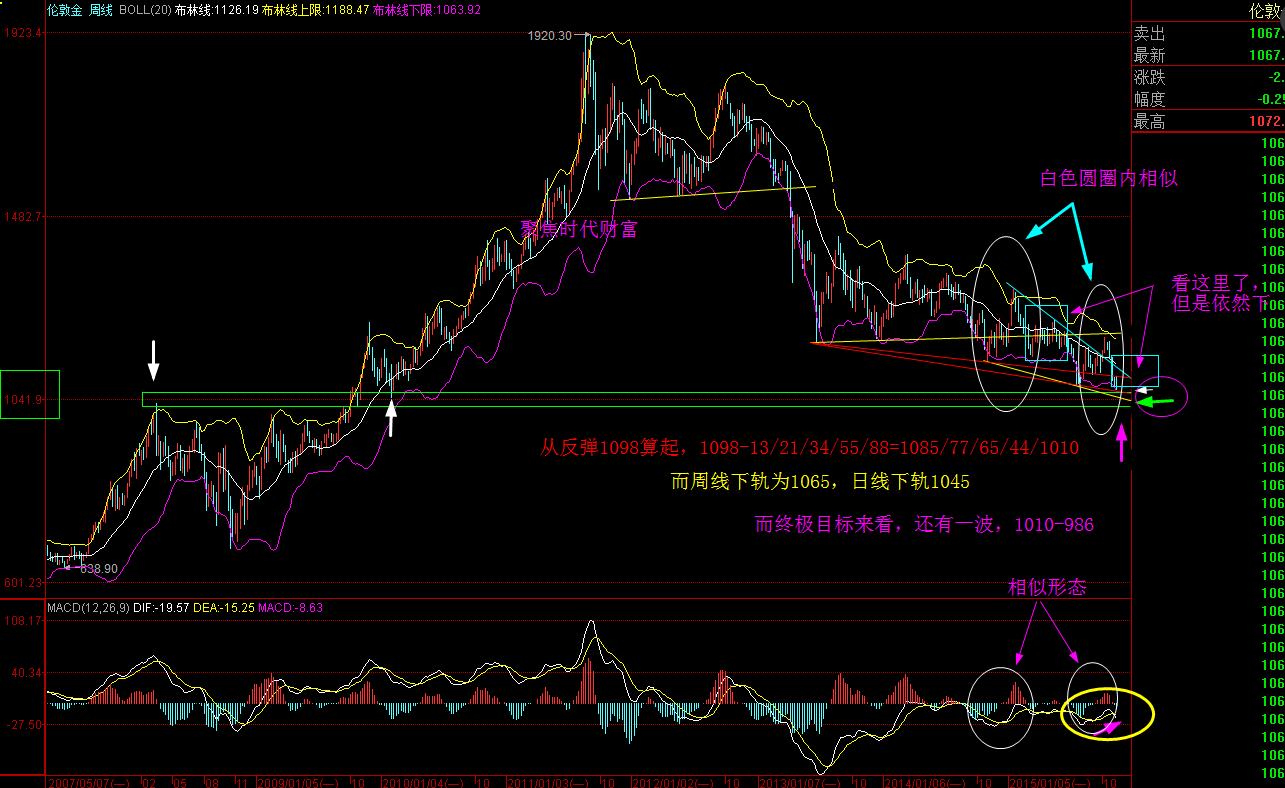
Task: Click the 1482.7 price axis label
Action: [24, 216]
